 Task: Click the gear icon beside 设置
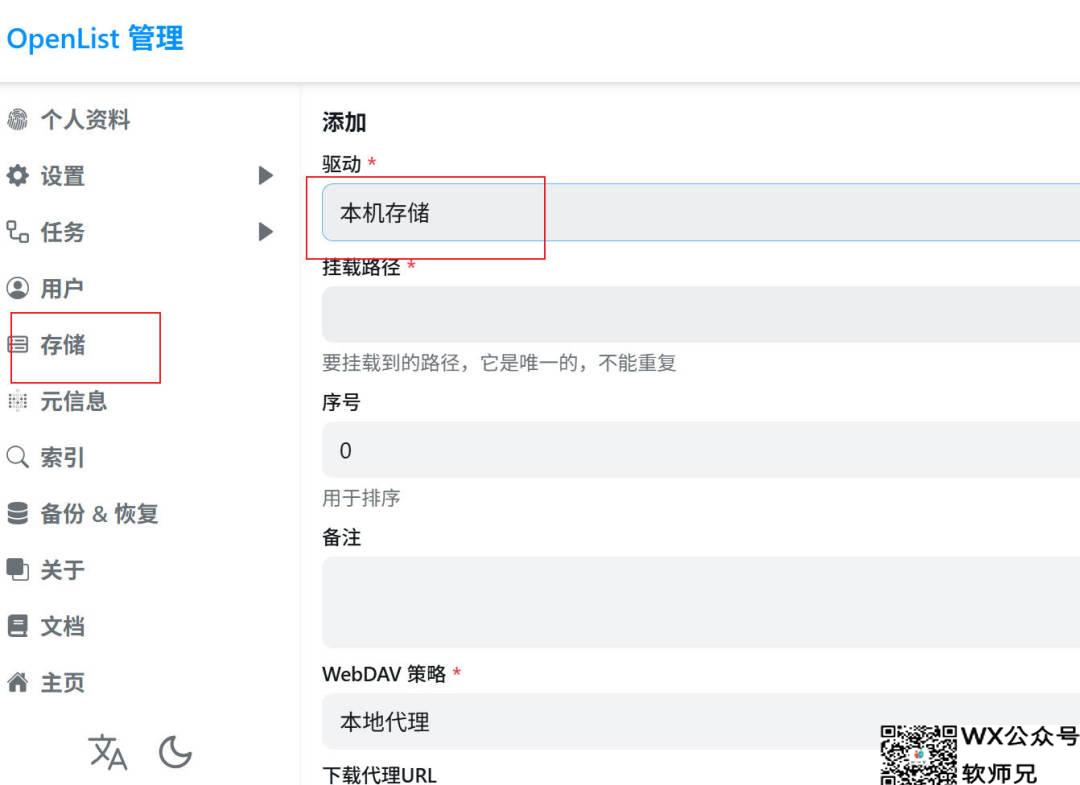[17, 176]
